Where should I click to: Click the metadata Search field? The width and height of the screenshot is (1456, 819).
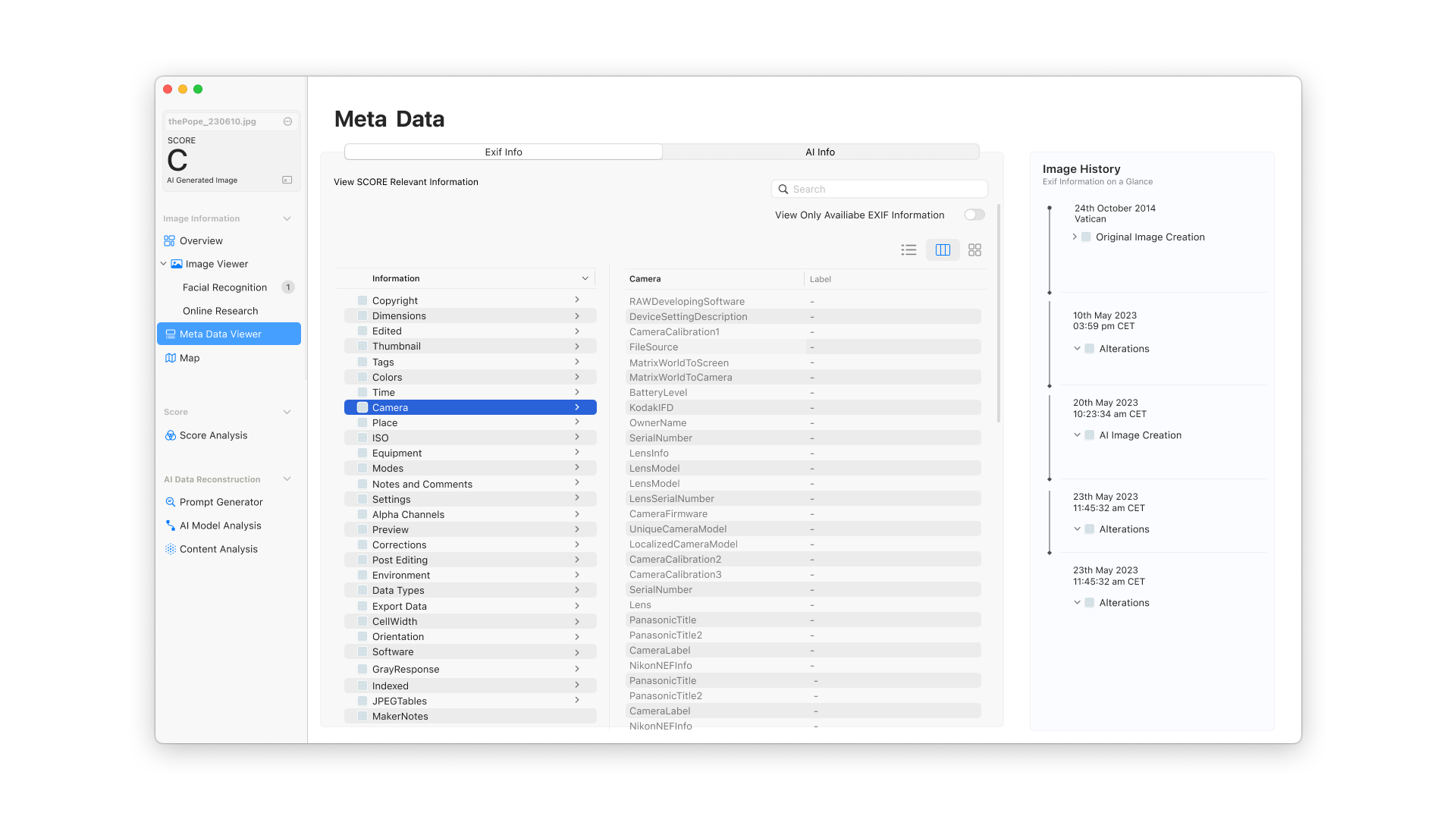point(880,189)
